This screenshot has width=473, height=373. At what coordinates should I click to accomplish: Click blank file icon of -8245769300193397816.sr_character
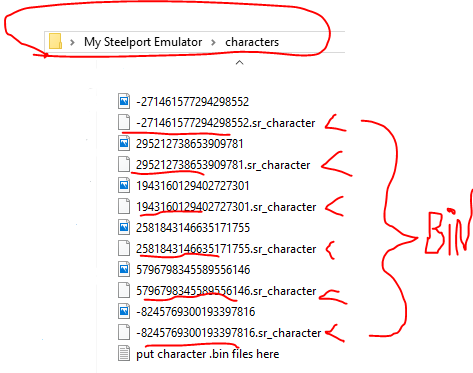click(x=124, y=332)
